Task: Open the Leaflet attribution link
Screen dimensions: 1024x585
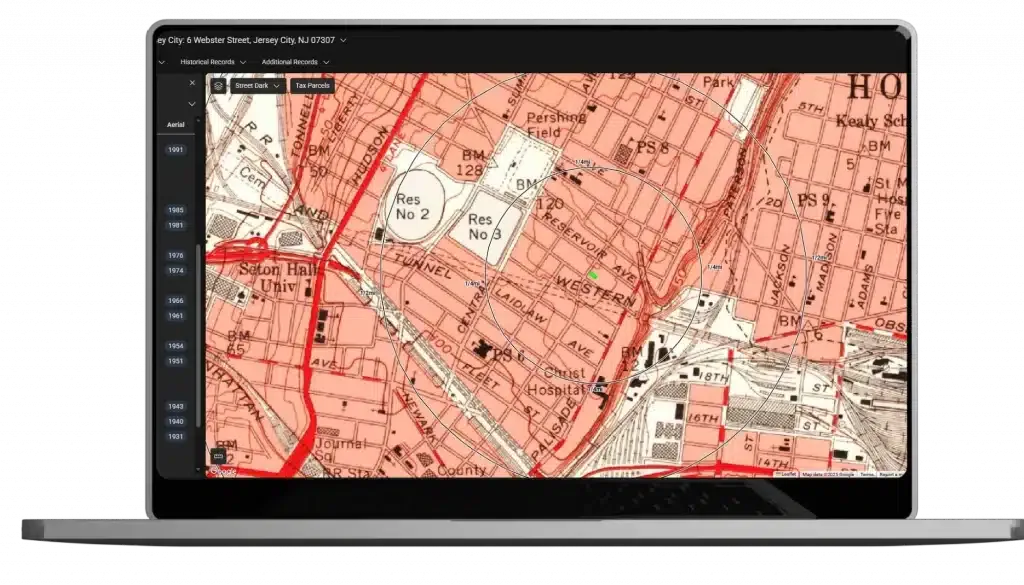Action: tap(787, 475)
